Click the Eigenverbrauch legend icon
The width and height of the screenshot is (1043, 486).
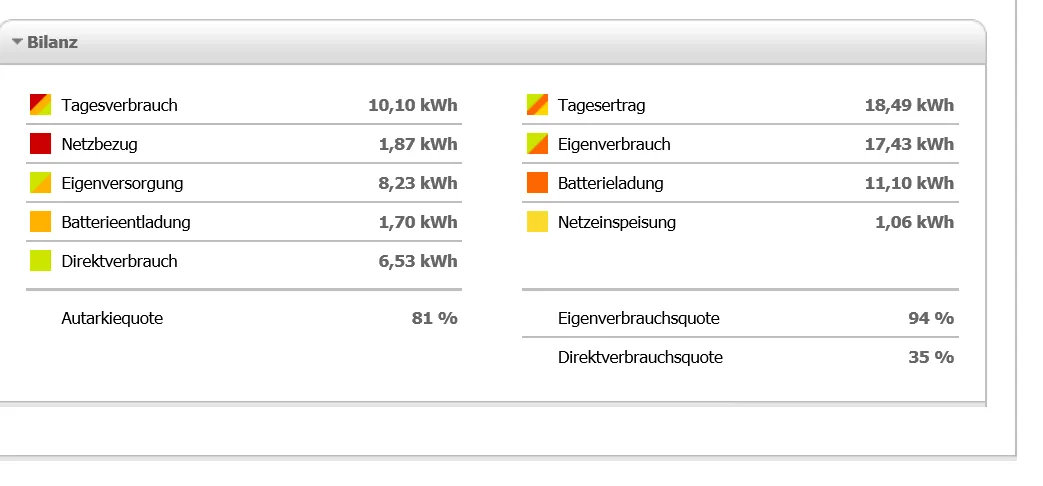537,144
